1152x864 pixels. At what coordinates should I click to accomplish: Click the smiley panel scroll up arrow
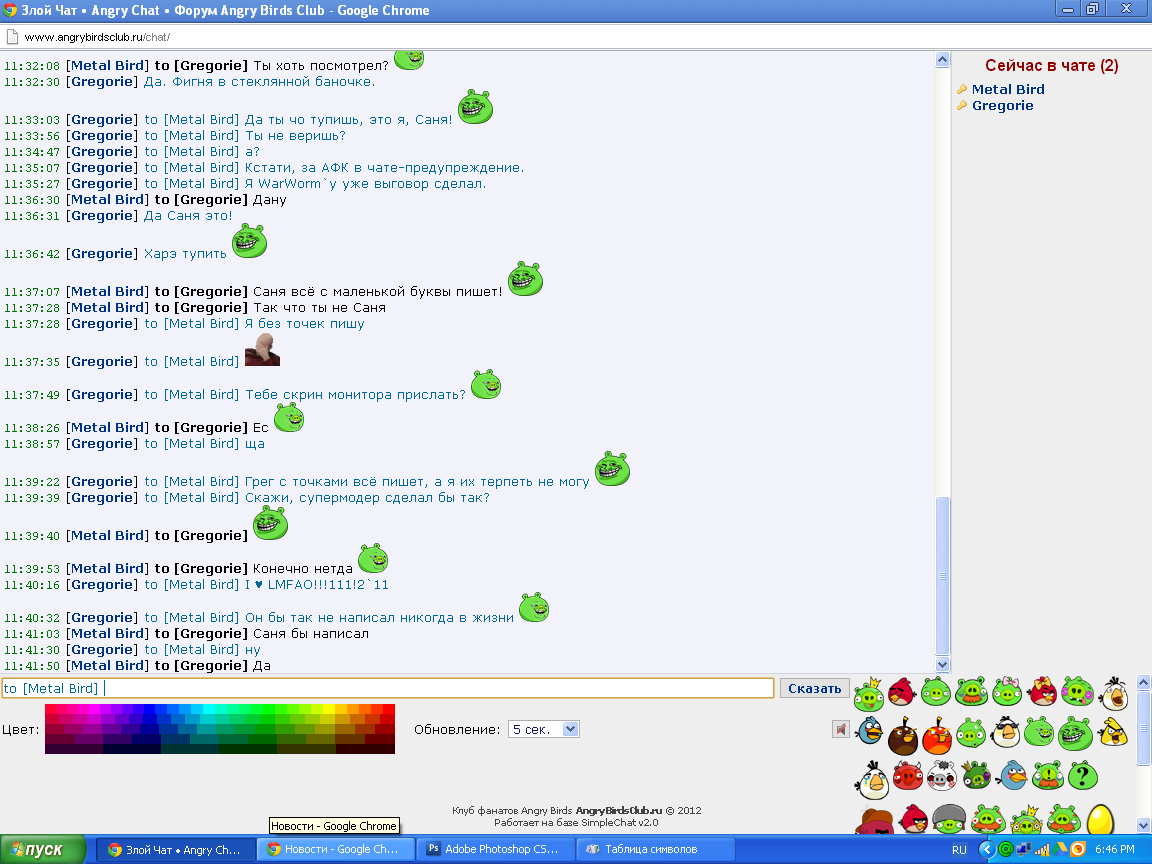coord(1143,683)
